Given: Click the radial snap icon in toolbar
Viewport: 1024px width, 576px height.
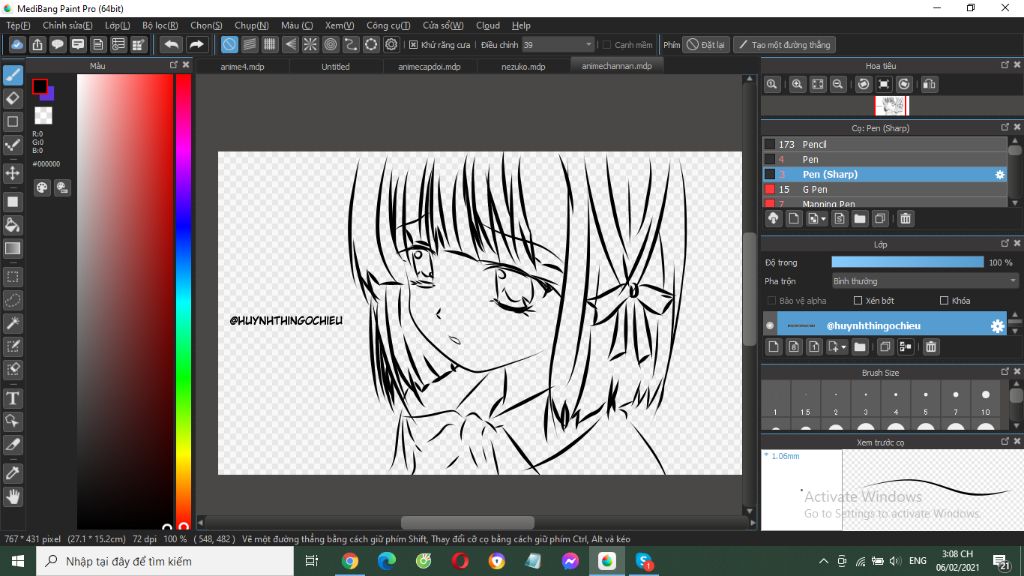Looking at the screenshot, I should (x=310, y=44).
